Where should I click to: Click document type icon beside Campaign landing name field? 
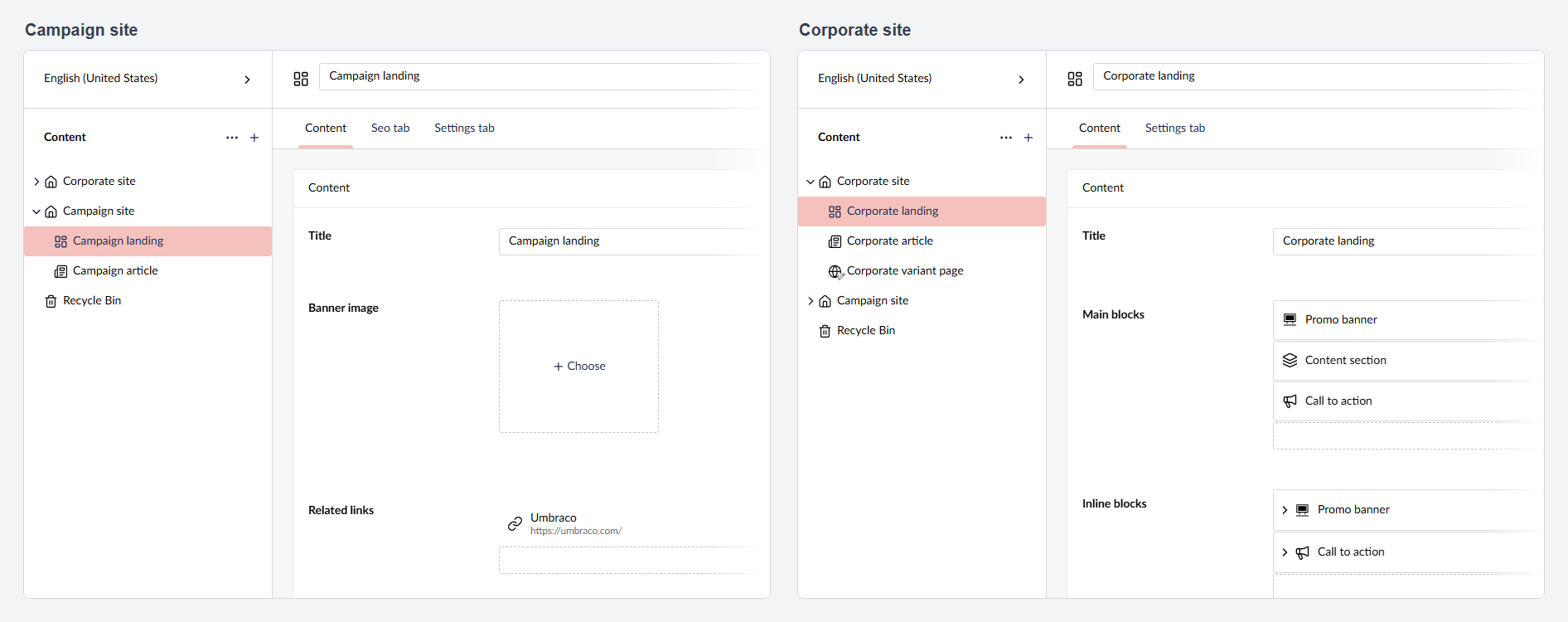(x=301, y=79)
